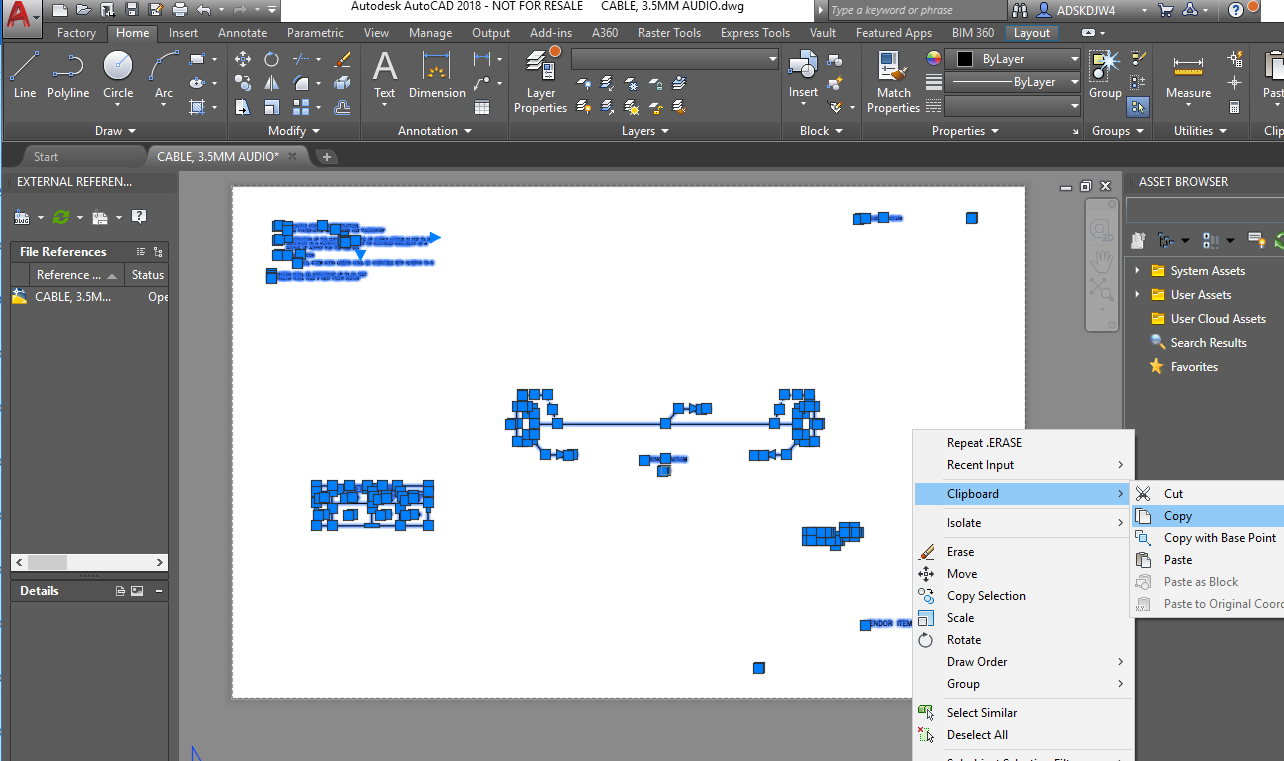Open the object color ByLayer swatch dropdown
Image resolution: width=1284 pixels, height=761 pixels.
(x=1013, y=59)
